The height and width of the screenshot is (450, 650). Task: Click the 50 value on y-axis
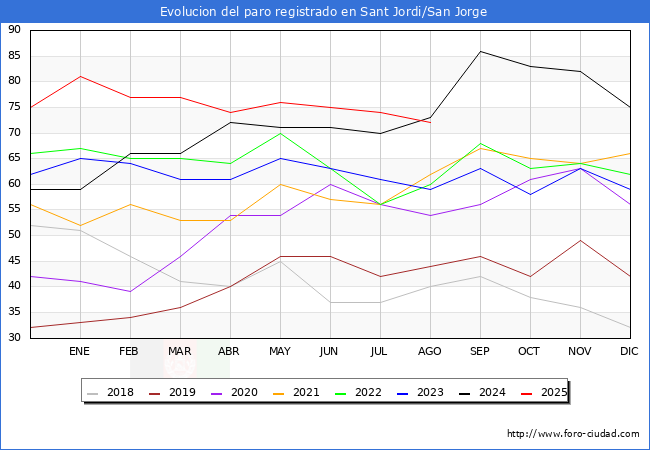pyautogui.click(x=14, y=235)
